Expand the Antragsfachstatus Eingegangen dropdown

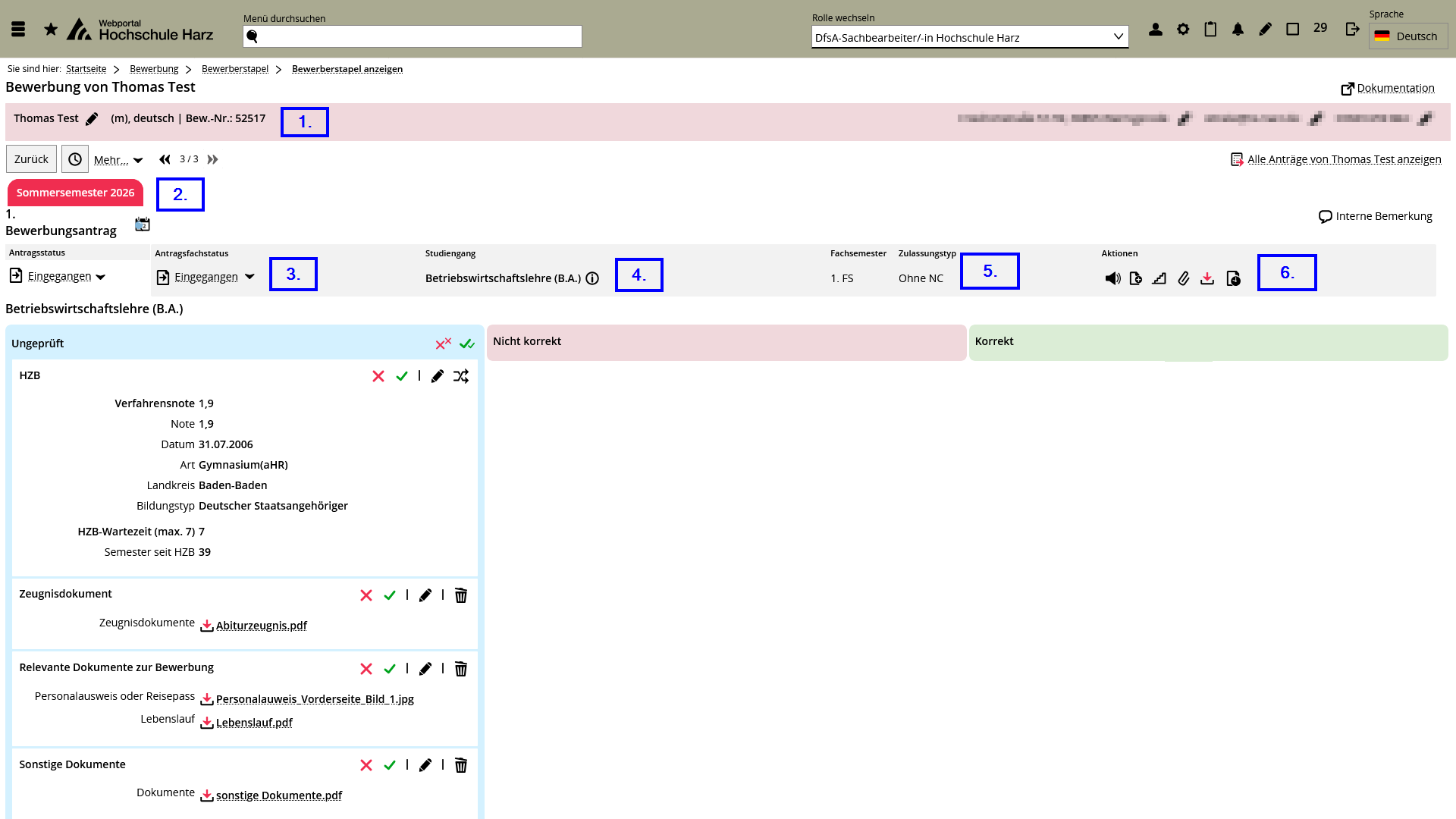click(249, 277)
